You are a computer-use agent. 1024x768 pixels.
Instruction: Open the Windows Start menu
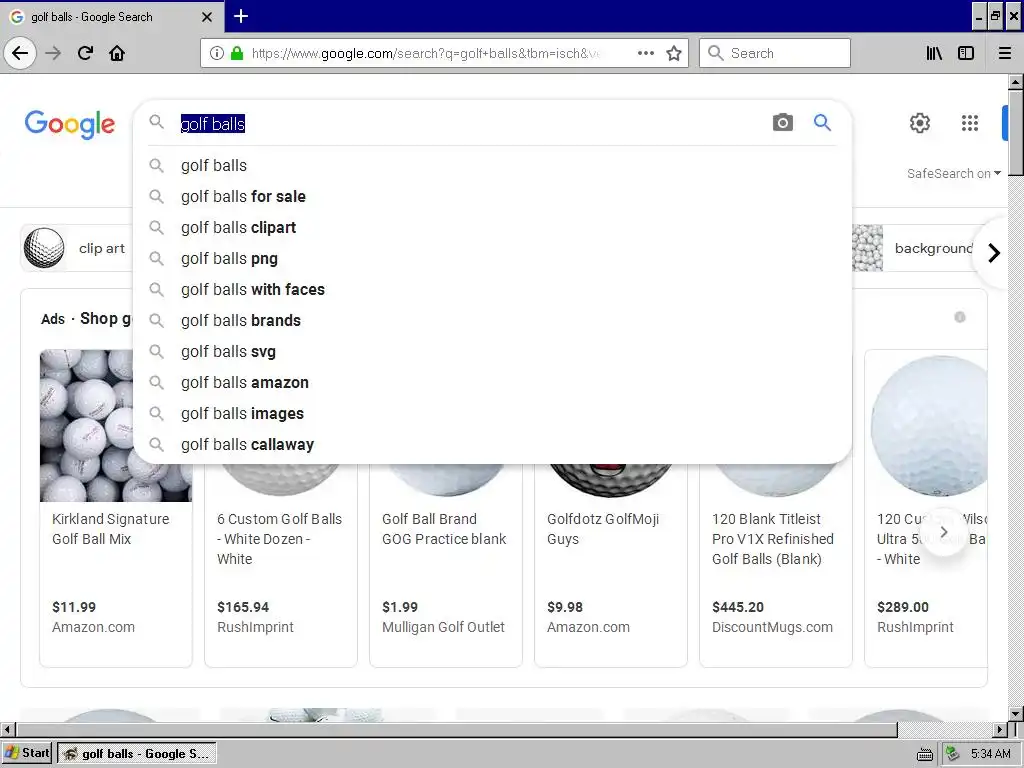27,753
